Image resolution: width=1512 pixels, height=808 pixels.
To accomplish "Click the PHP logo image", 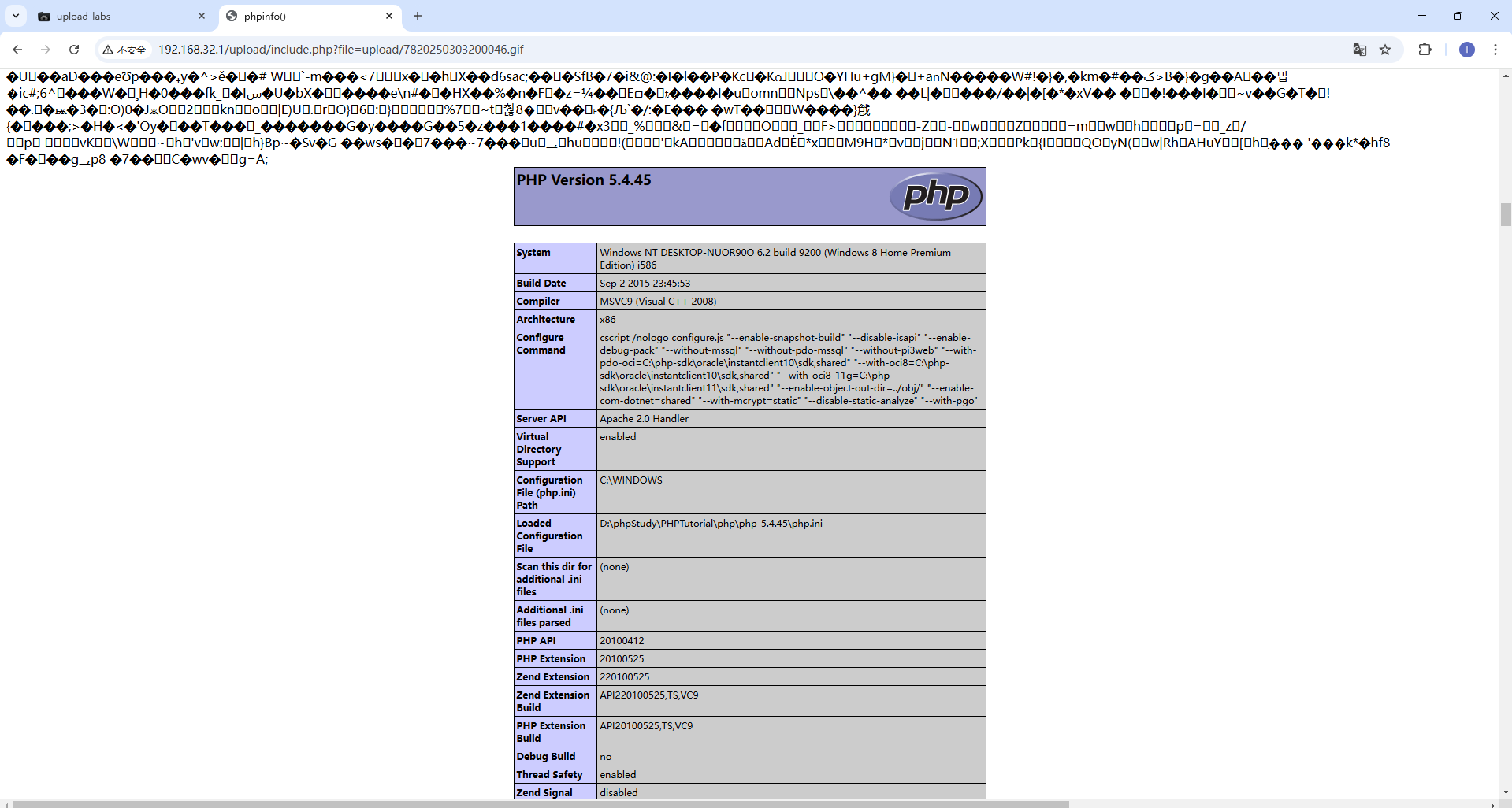I will [936, 196].
